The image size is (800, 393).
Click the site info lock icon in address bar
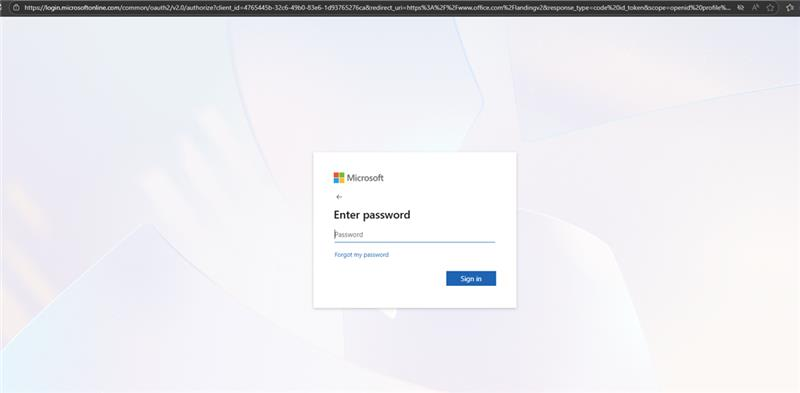[x=15, y=8]
